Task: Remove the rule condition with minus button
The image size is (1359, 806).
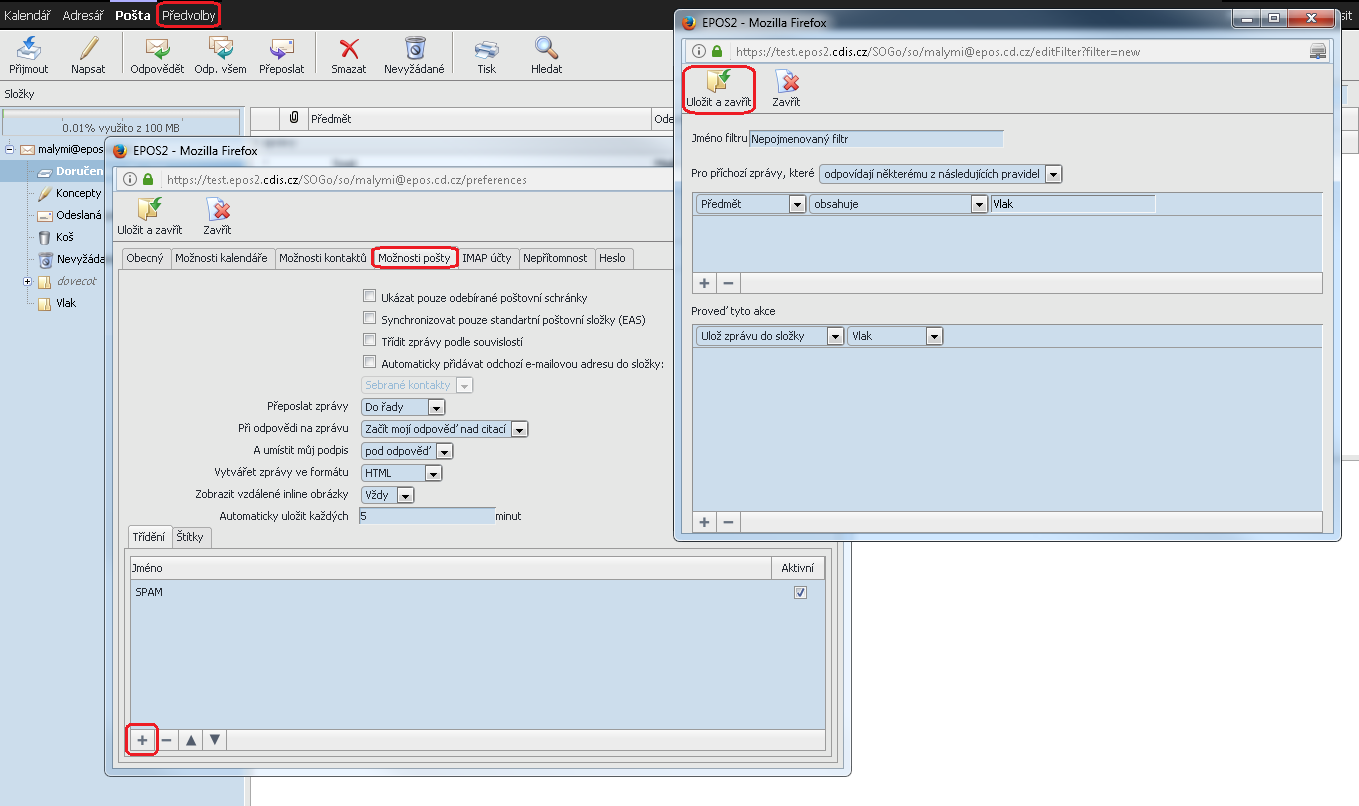Action: click(x=728, y=283)
